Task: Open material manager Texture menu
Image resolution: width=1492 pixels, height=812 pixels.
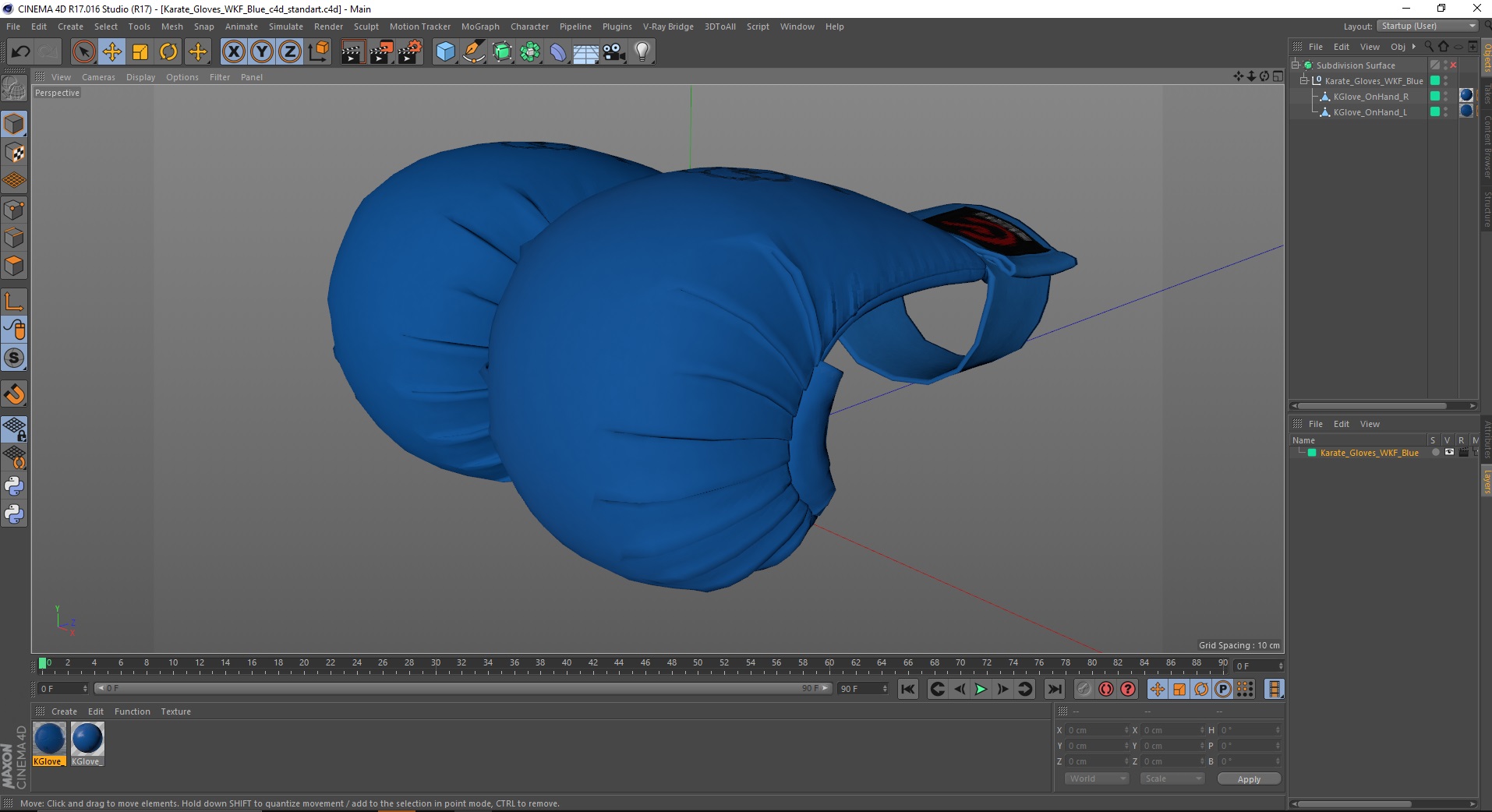Action: [x=175, y=711]
